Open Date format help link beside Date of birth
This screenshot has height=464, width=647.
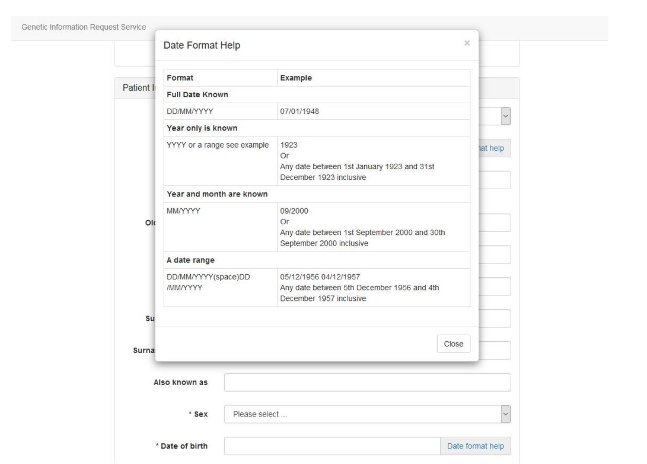pos(475,446)
